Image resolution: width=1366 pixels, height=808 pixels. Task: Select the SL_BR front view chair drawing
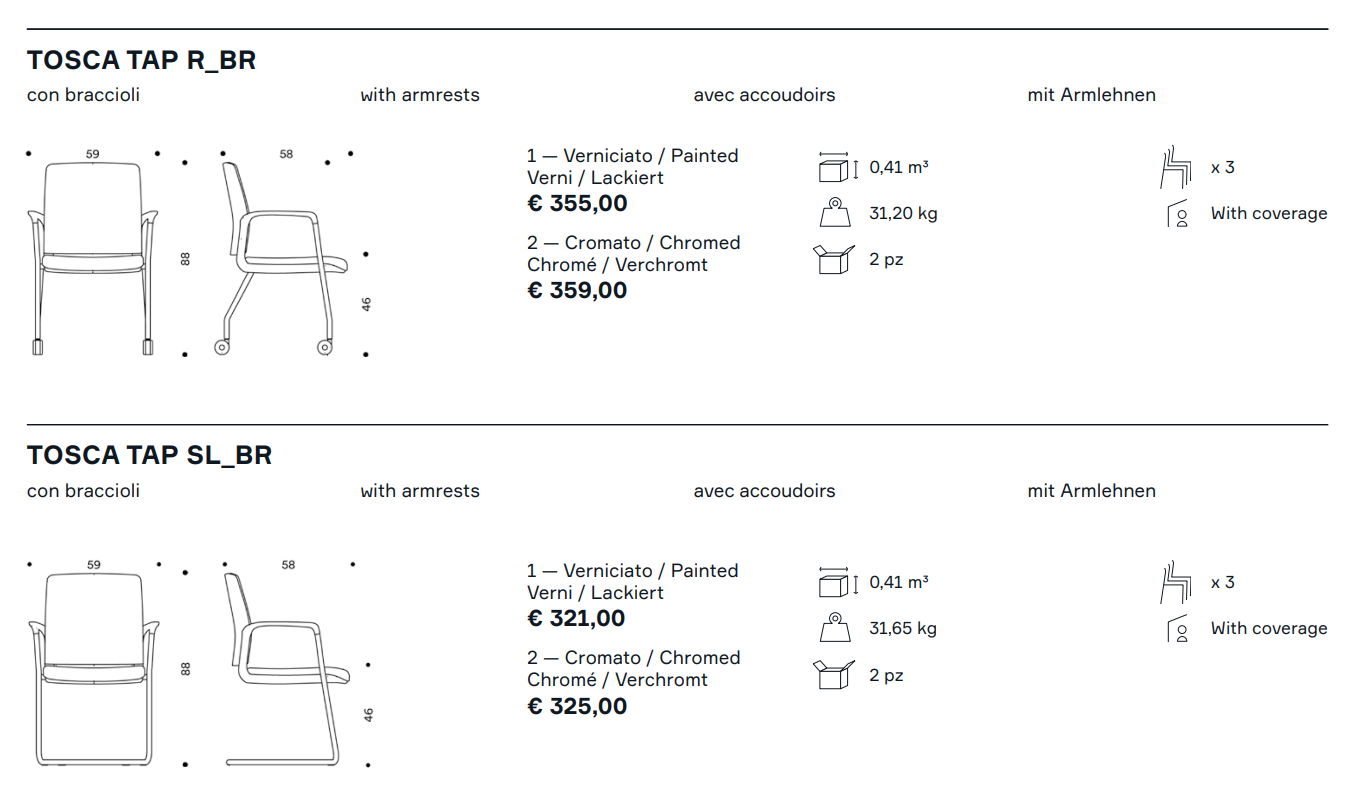coord(93,669)
